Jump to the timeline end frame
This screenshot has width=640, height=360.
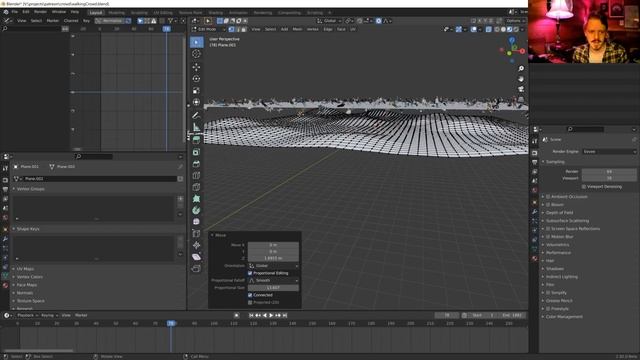tap(285, 316)
